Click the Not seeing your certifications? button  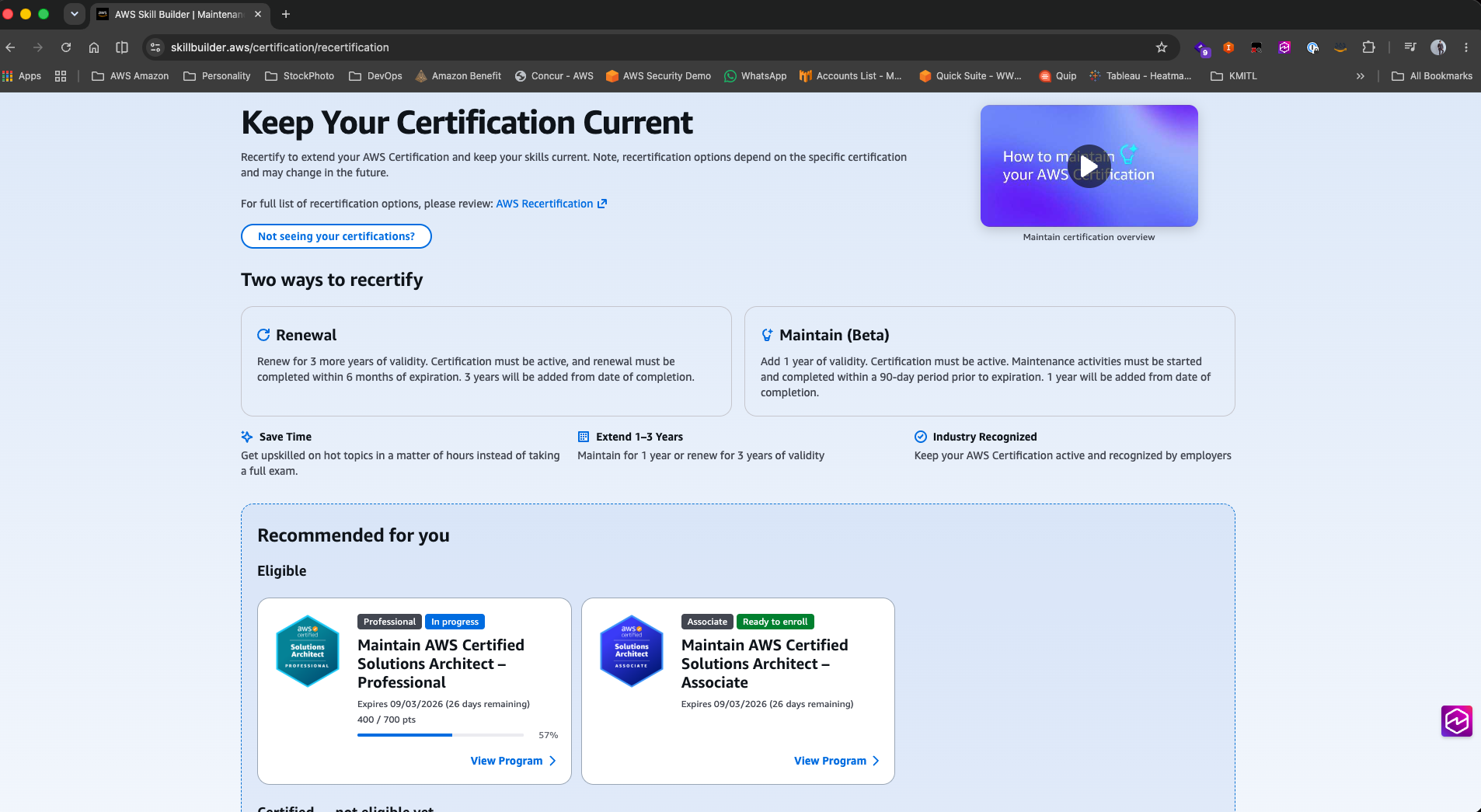tap(336, 236)
